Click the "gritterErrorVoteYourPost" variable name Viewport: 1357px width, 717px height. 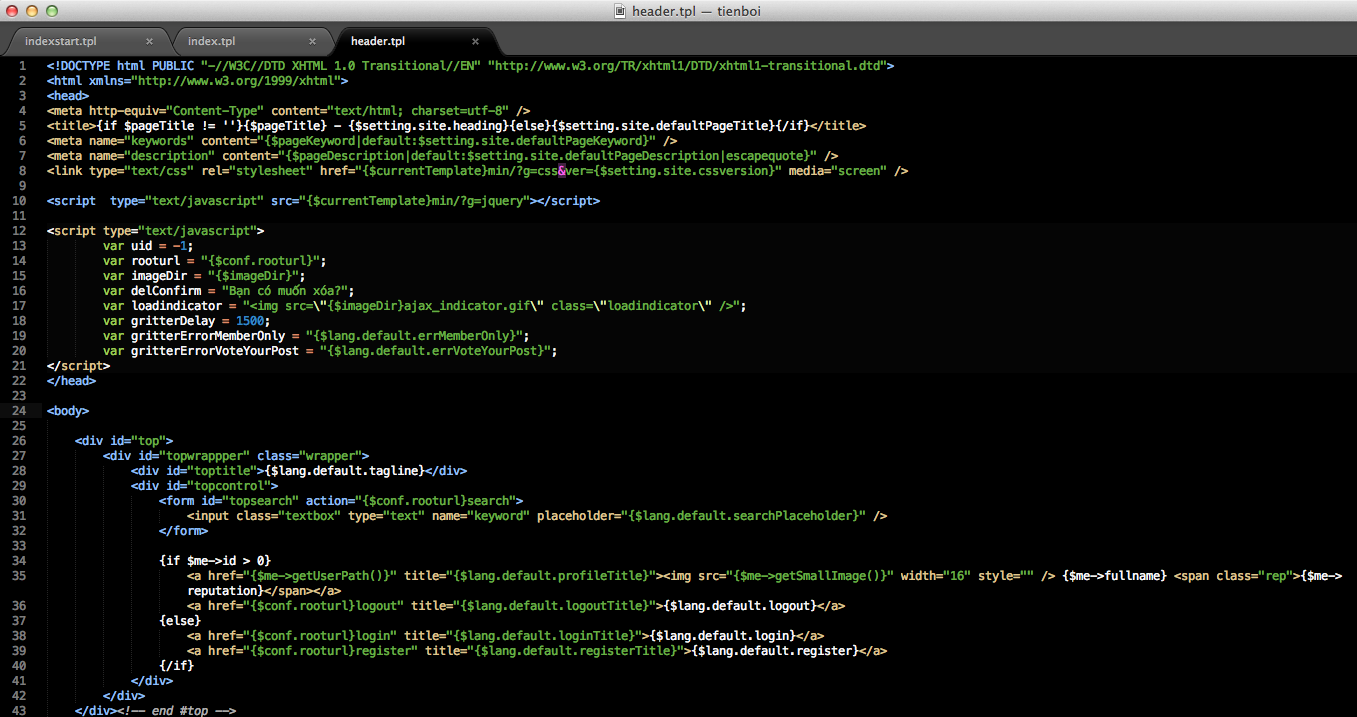click(215, 351)
